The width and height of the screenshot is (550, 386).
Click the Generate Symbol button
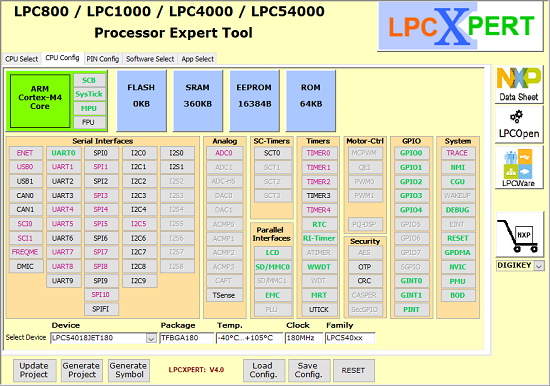129,370
